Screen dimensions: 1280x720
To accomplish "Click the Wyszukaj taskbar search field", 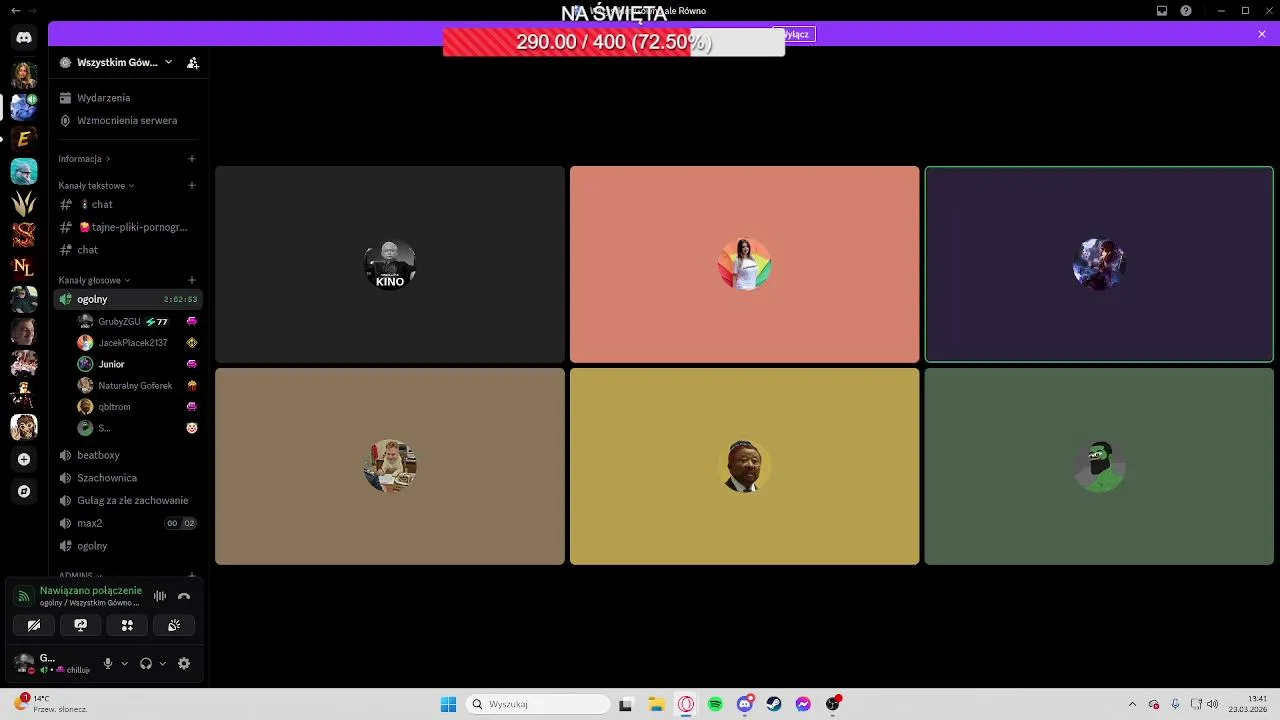I will point(540,704).
